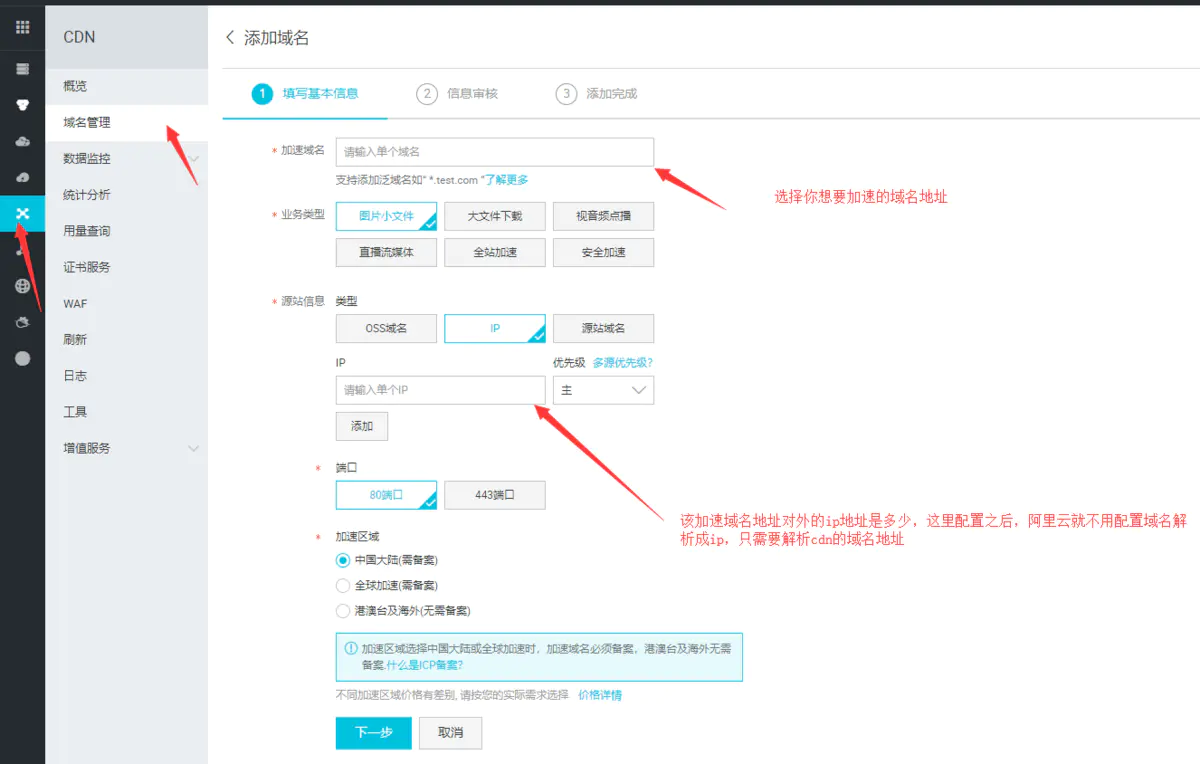
Task: Click the database-shaped sidebar icon
Action: (22, 104)
